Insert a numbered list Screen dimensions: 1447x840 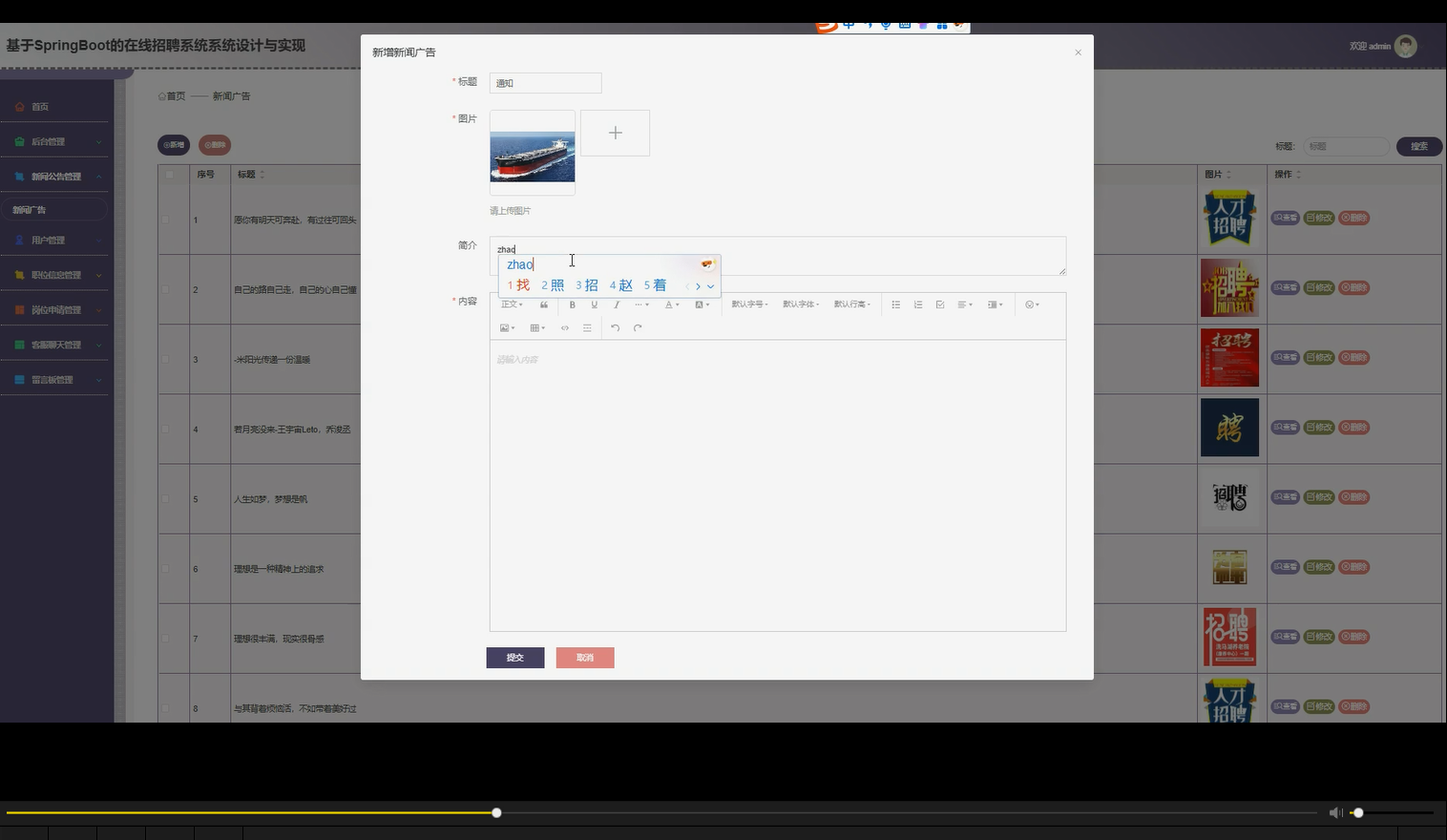(x=918, y=304)
